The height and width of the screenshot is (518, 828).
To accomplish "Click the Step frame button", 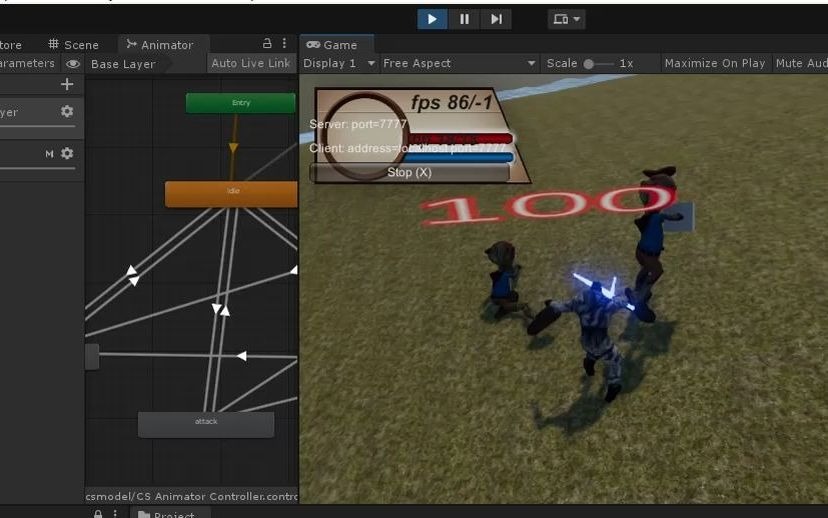I will [496, 19].
